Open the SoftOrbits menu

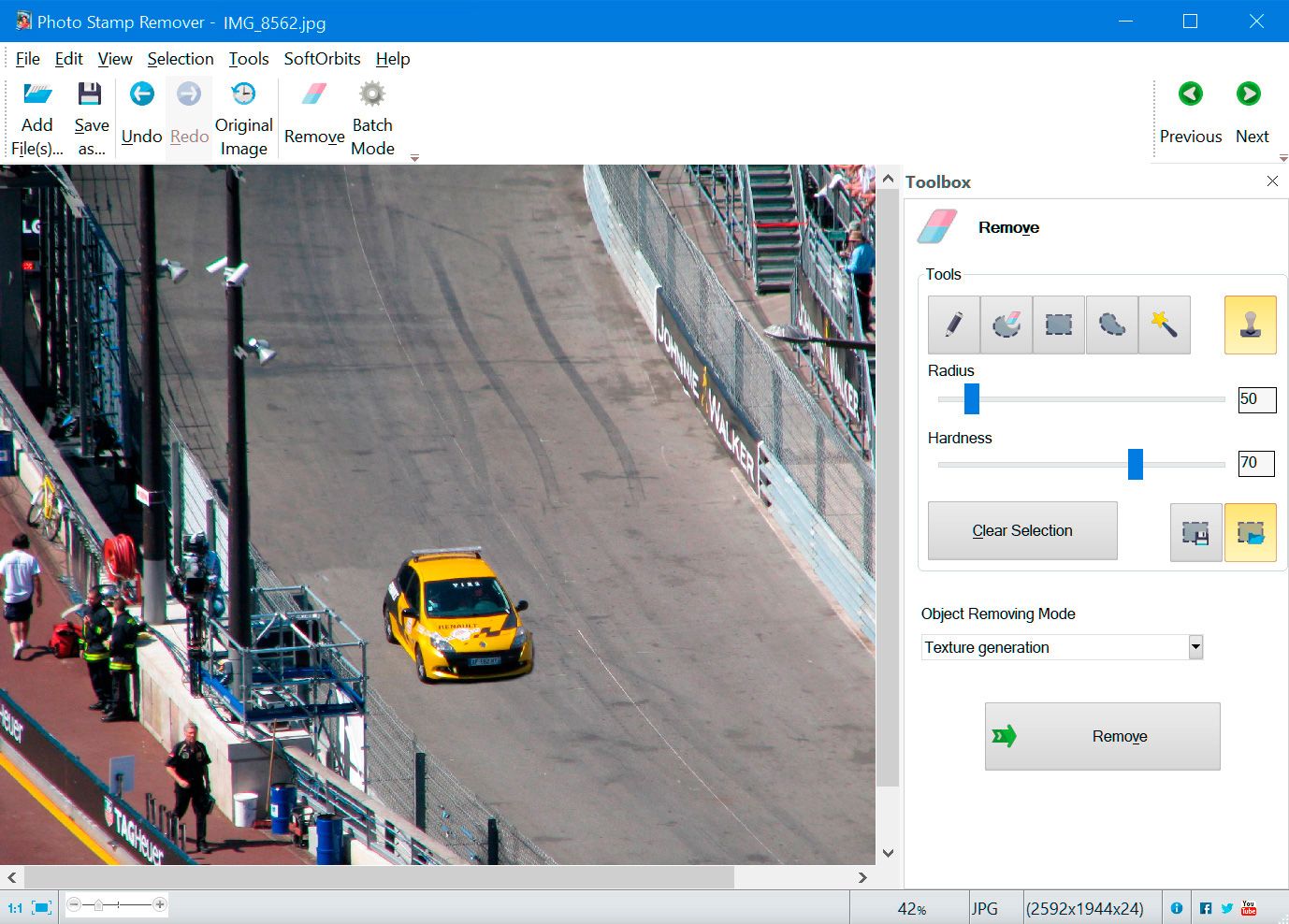tap(322, 59)
